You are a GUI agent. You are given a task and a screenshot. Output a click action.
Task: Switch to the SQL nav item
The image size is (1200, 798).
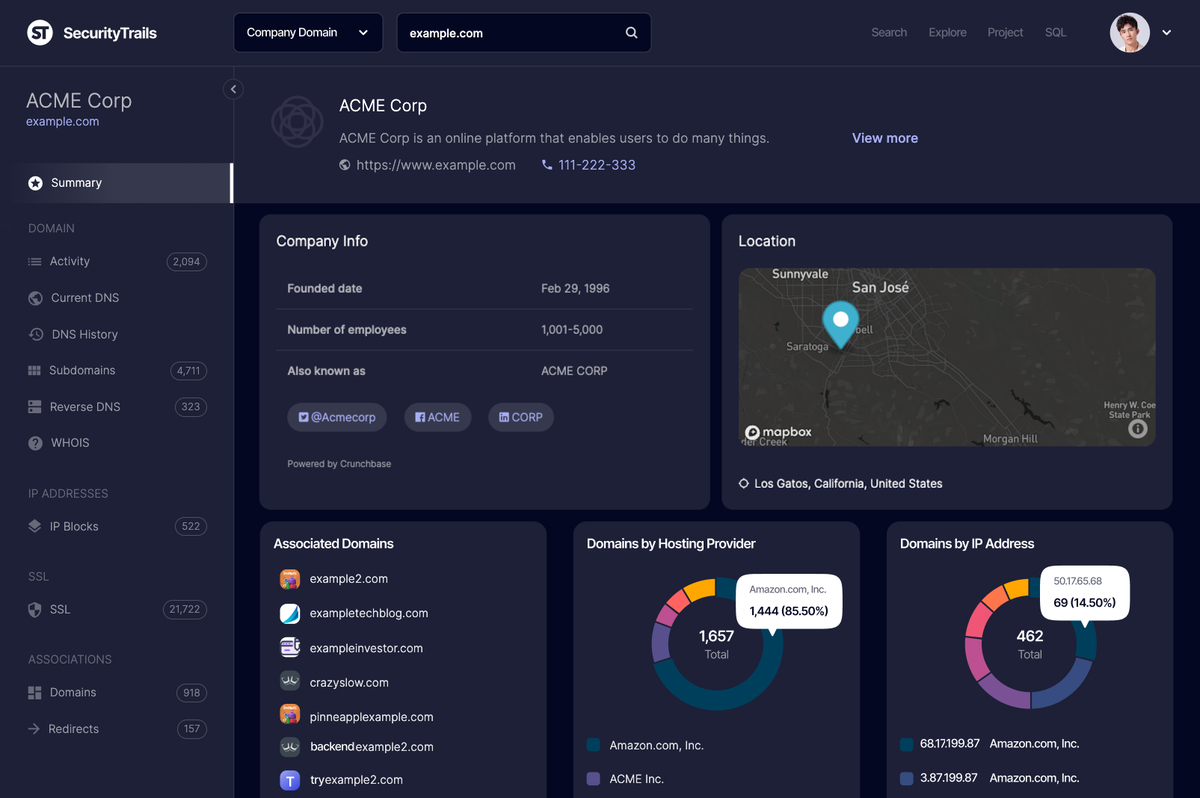point(1056,33)
